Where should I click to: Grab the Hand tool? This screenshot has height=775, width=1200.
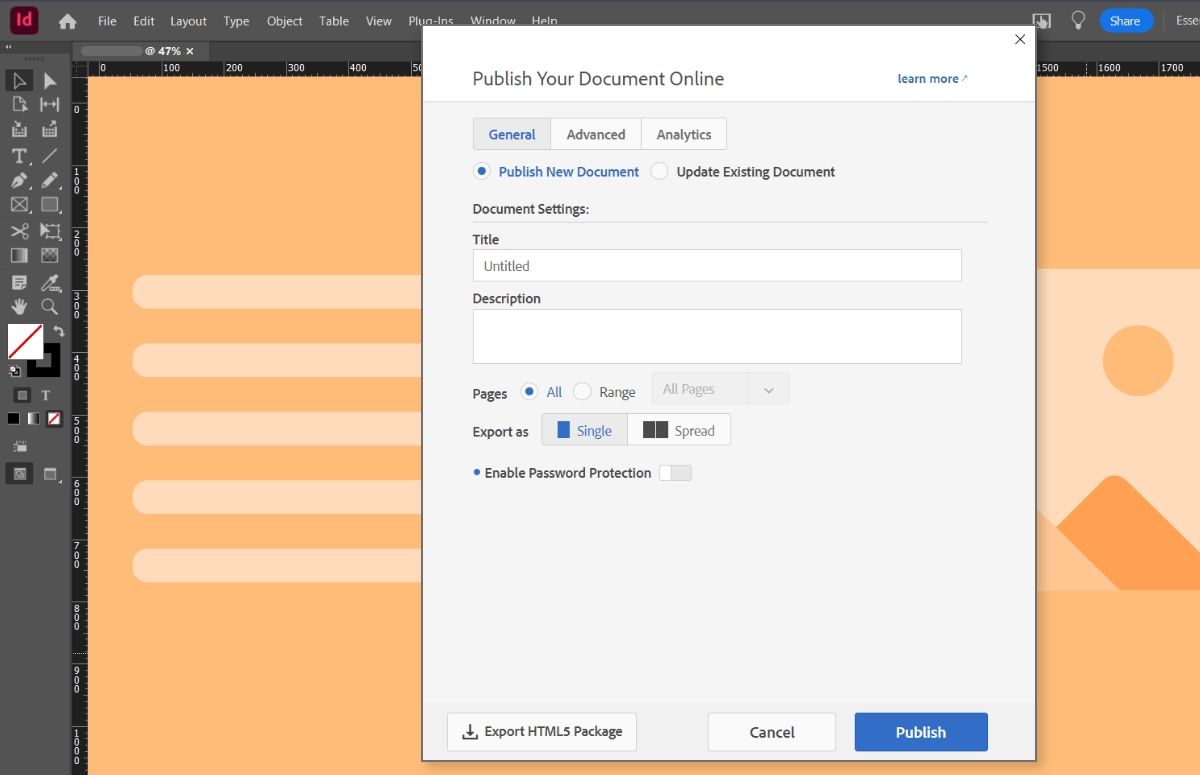point(18,307)
